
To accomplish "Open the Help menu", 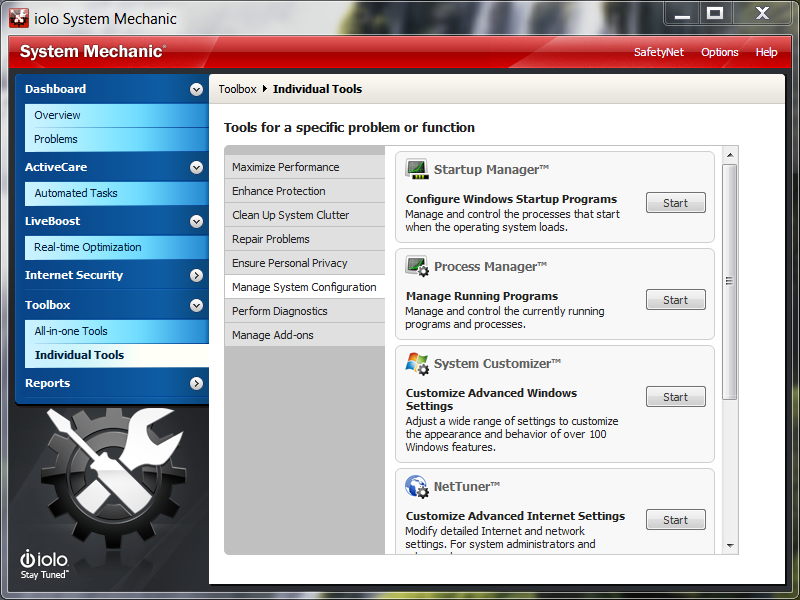I will tap(766, 52).
